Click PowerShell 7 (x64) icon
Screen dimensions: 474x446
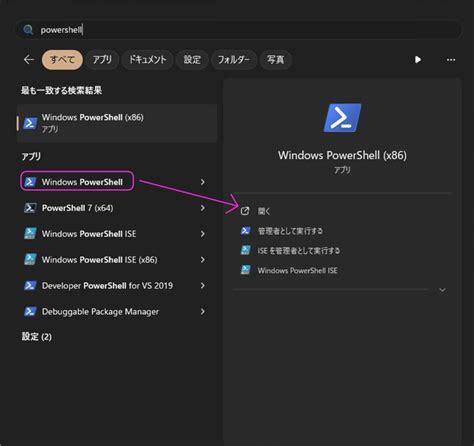[30, 208]
